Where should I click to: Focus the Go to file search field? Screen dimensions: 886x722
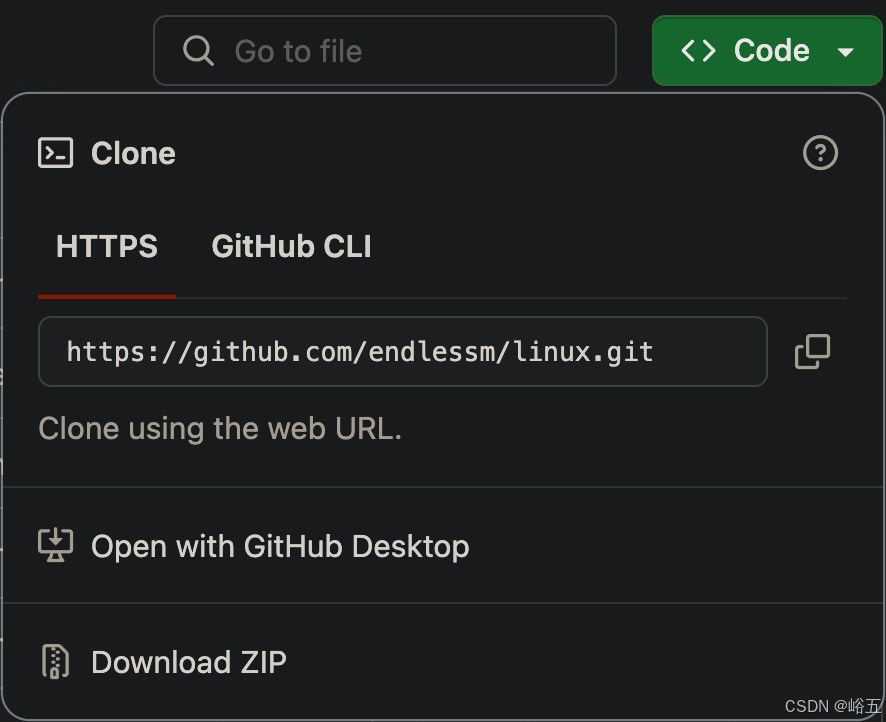coord(385,51)
